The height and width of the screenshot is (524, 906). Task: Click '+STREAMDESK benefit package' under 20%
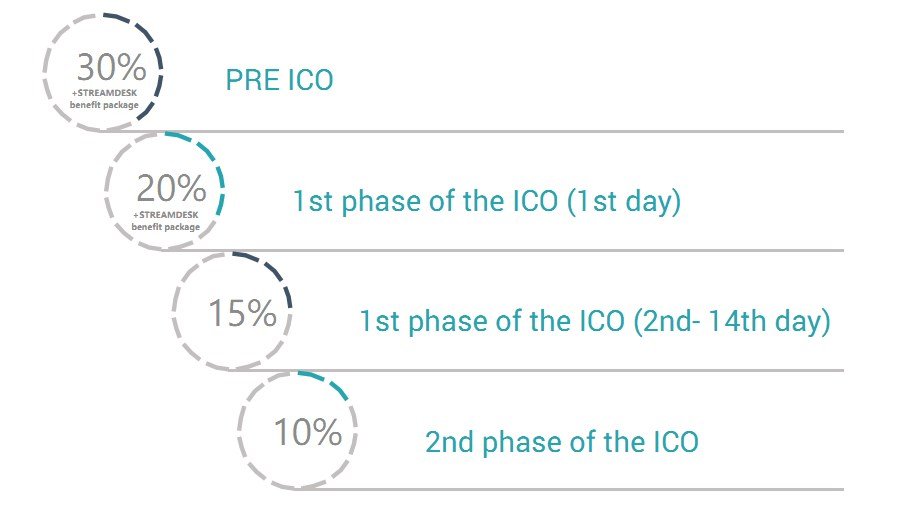pyautogui.click(x=166, y=221)
